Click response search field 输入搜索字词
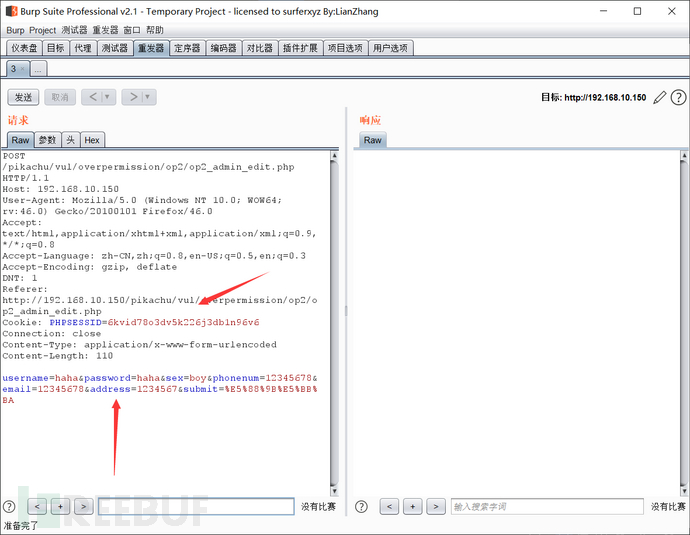Image resolution: width=690 pixels, height=535 pixels. [x=547, y=506]
